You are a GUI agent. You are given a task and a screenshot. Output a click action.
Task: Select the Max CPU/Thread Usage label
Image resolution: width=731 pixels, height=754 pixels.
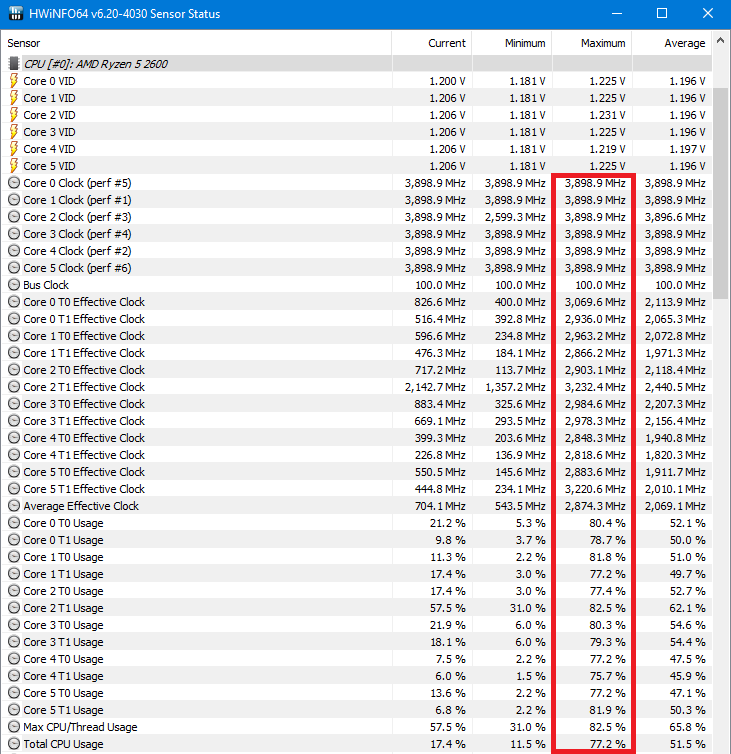pos(80,727)
